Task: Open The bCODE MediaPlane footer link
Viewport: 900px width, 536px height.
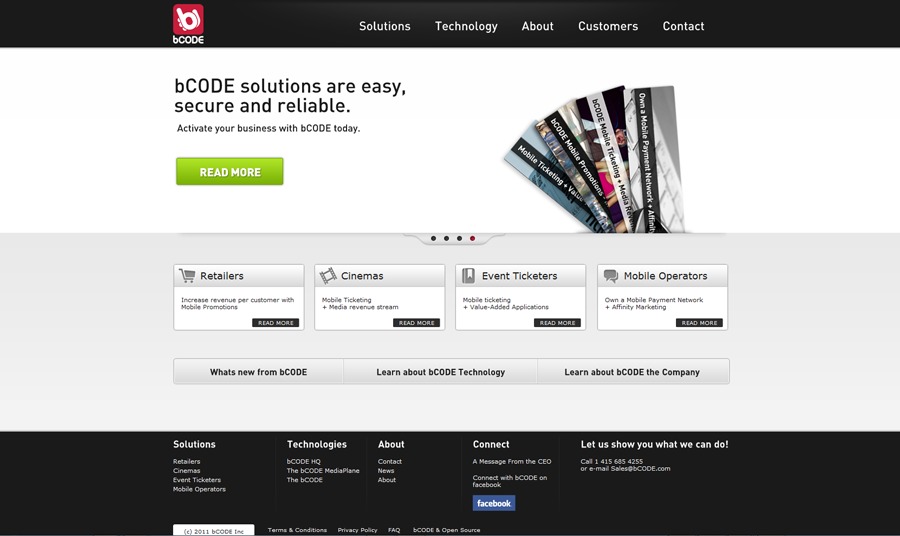Action: coord(323,471)
